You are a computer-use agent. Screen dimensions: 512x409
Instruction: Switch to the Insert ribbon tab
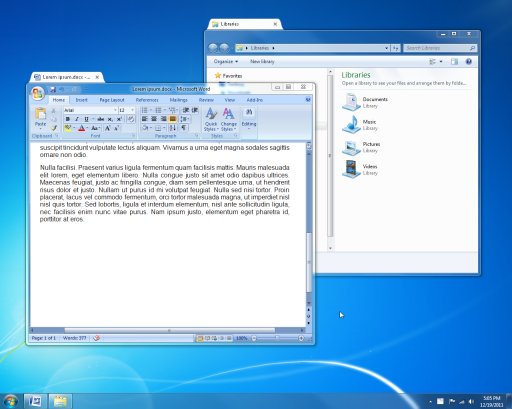(x=81, y=100)
